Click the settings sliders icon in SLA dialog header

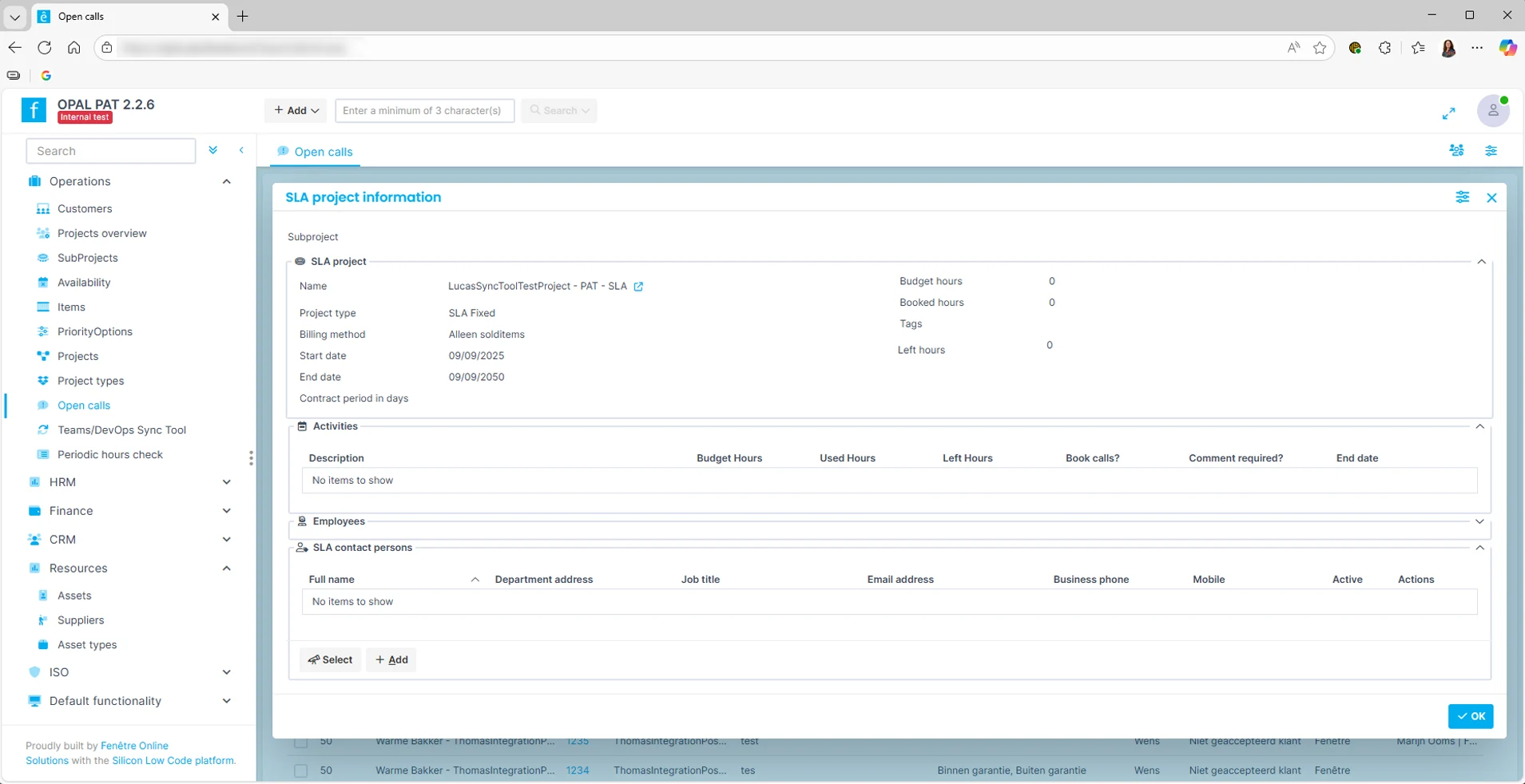click(x=1462, y=197)
